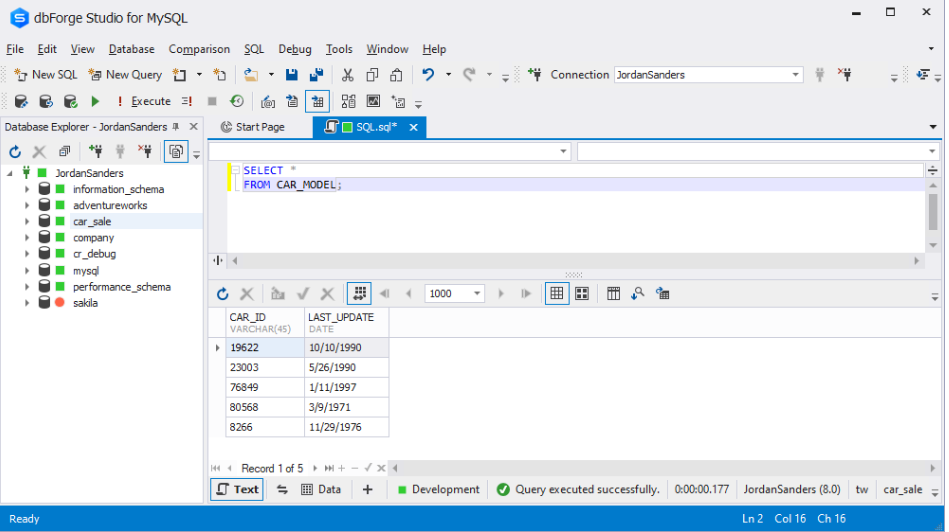Viewport: 949px width, 532px height.
Task: Switch results to card view
Action: click(x=582, y=294)
